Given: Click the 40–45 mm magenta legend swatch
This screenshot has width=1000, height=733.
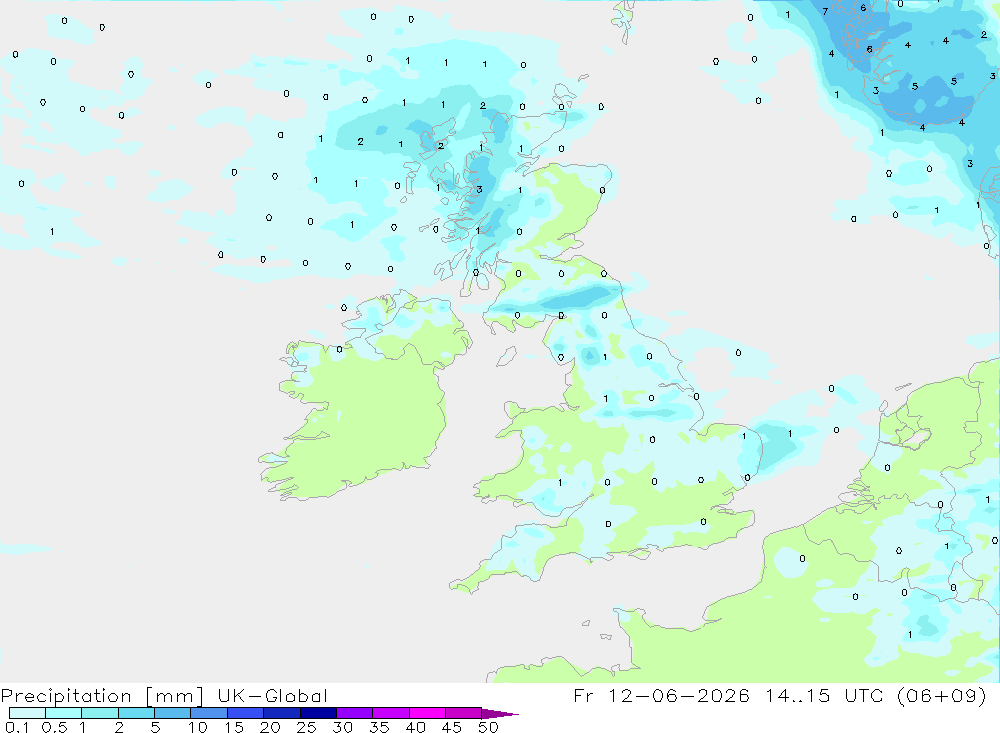Looking at the screenshot, I should (x=427, y=713).
